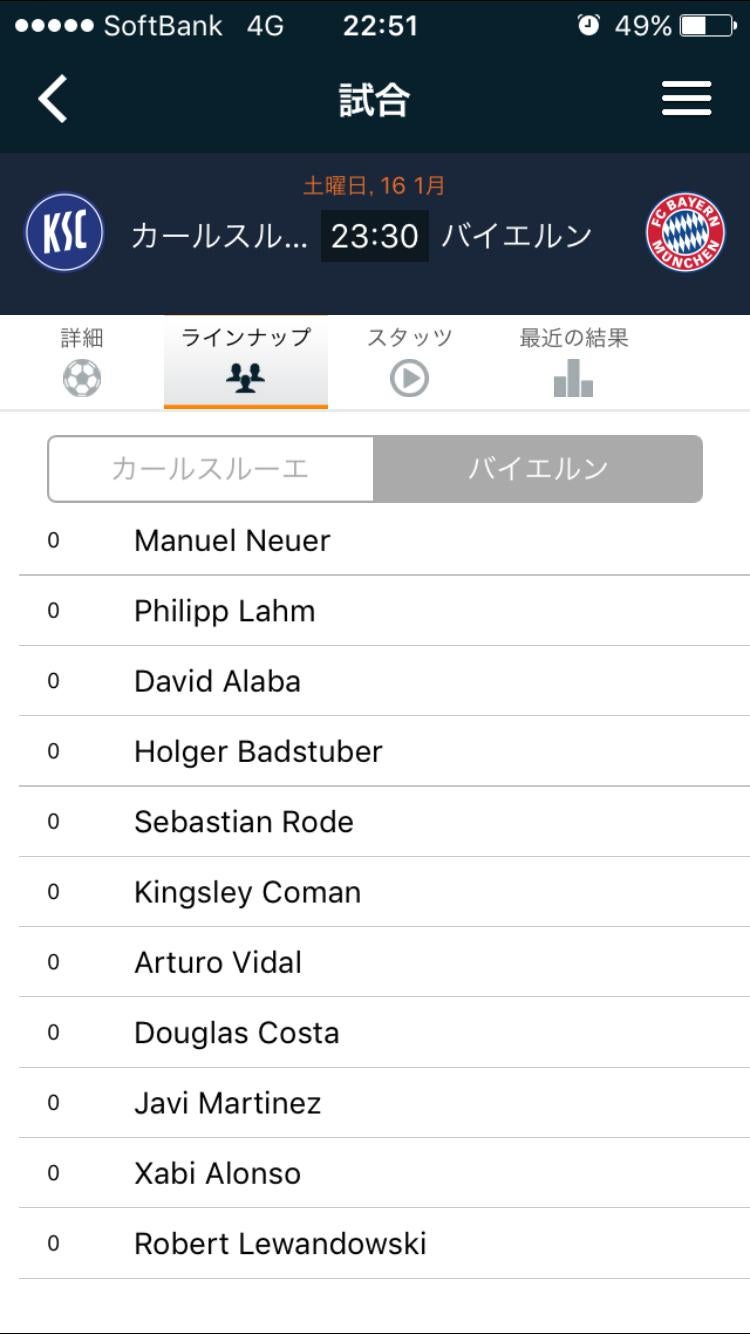Tap the back arrow icon
Viewport: 750px width, 1334px height.
pyautogui.click(x=53, y=99)
